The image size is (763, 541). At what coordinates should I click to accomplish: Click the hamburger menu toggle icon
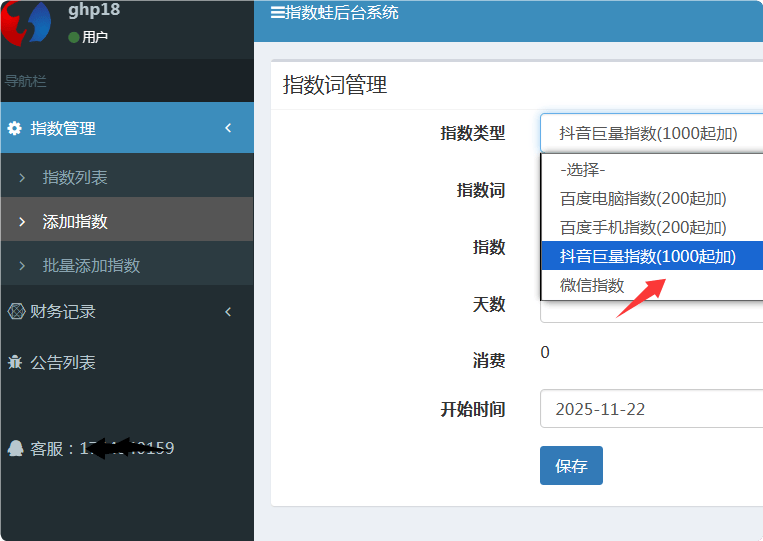point(277,13)
